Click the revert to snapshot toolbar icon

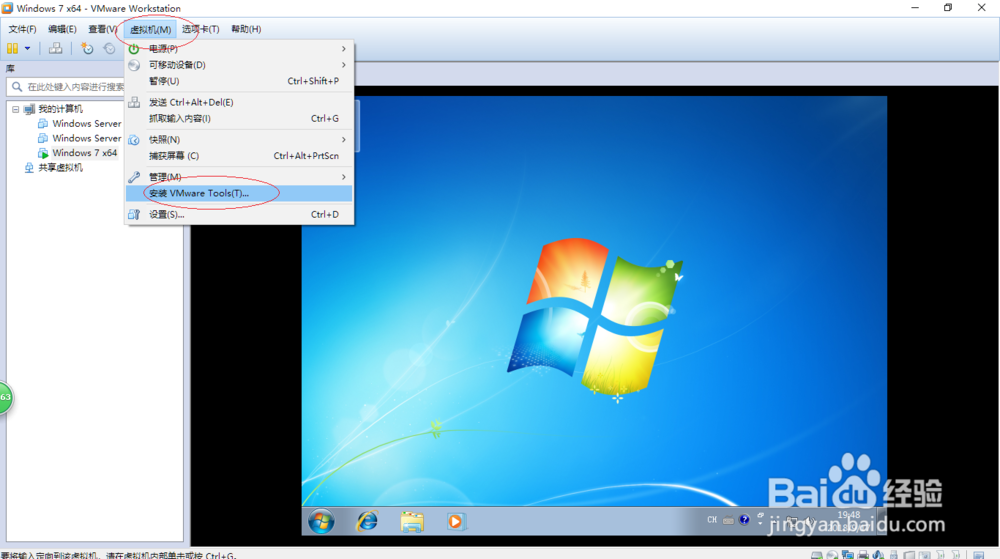pyautogui.click(x=109, y=48)
